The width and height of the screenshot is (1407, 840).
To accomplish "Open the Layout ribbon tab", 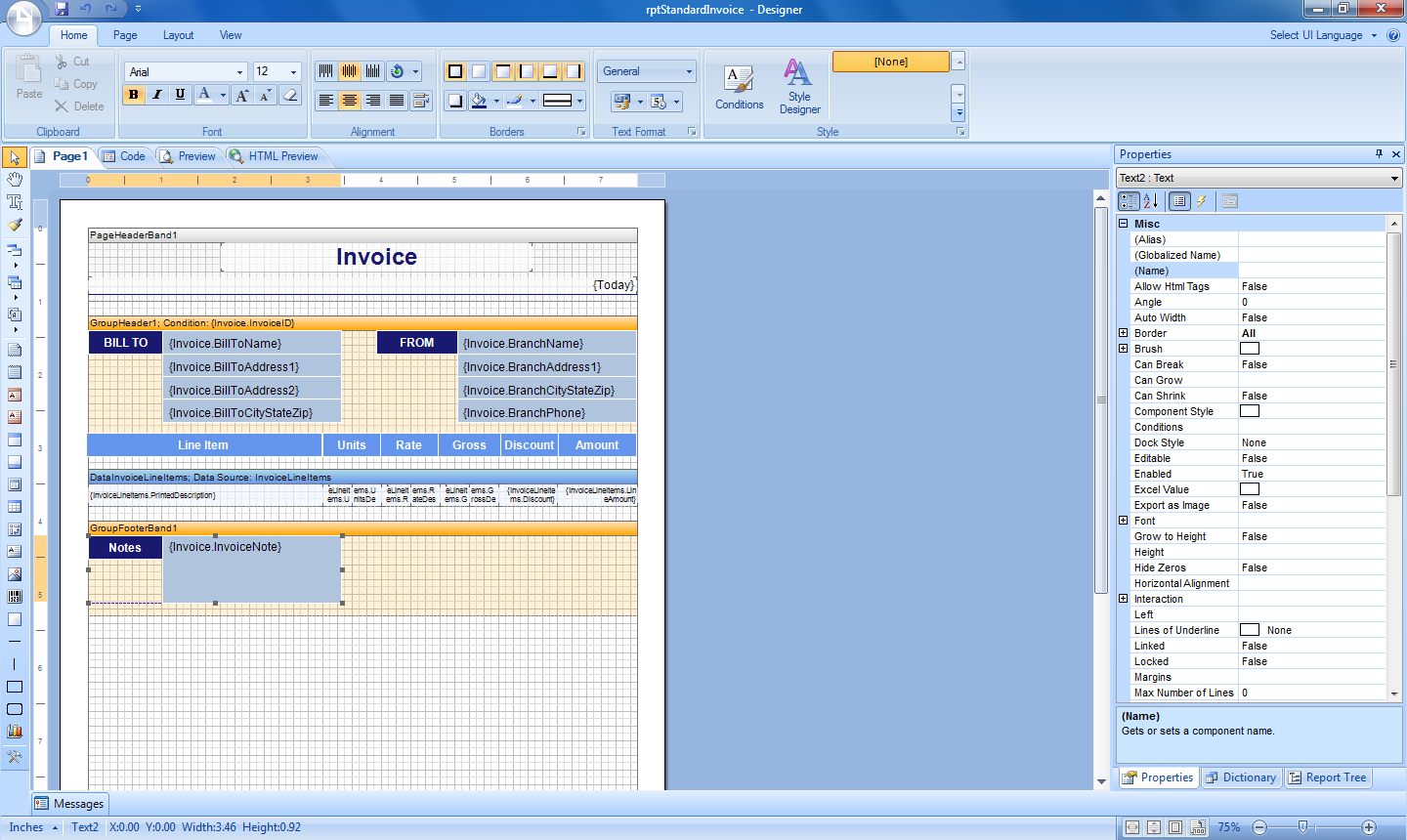I will click(x=178, y=35).
